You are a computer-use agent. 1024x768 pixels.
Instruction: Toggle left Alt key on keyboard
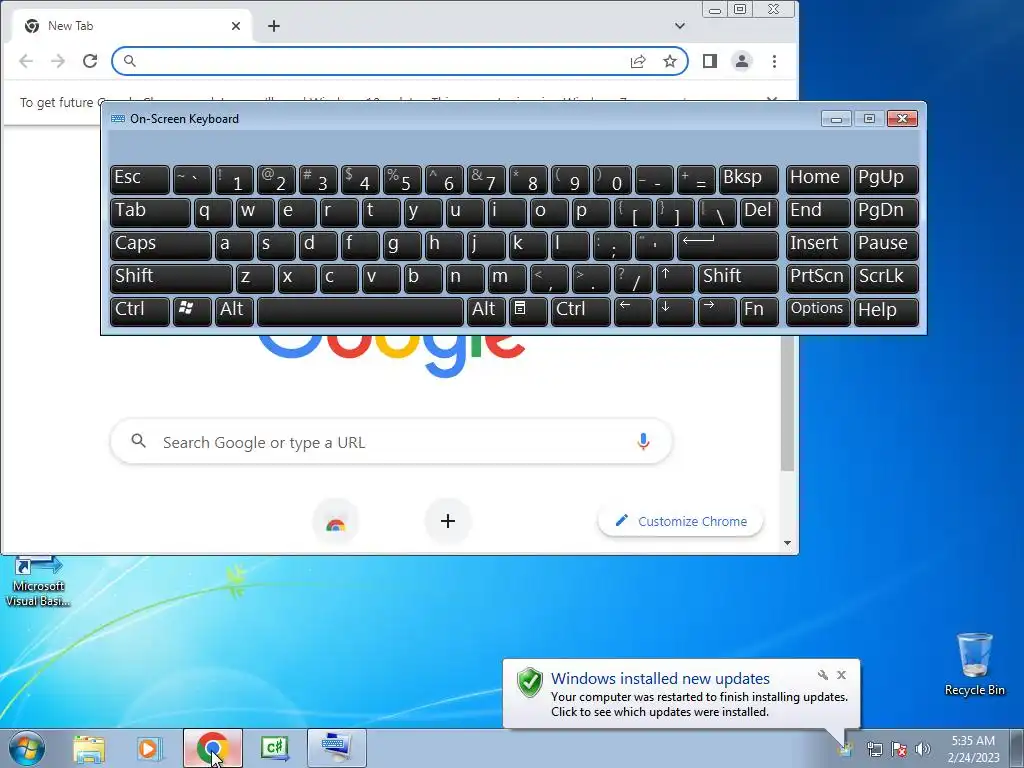[x=234, y=311]
